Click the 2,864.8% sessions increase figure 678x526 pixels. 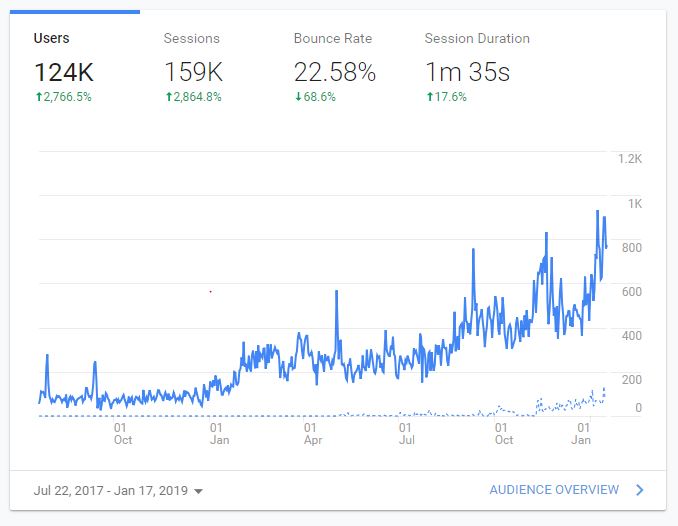coord(194,96)
